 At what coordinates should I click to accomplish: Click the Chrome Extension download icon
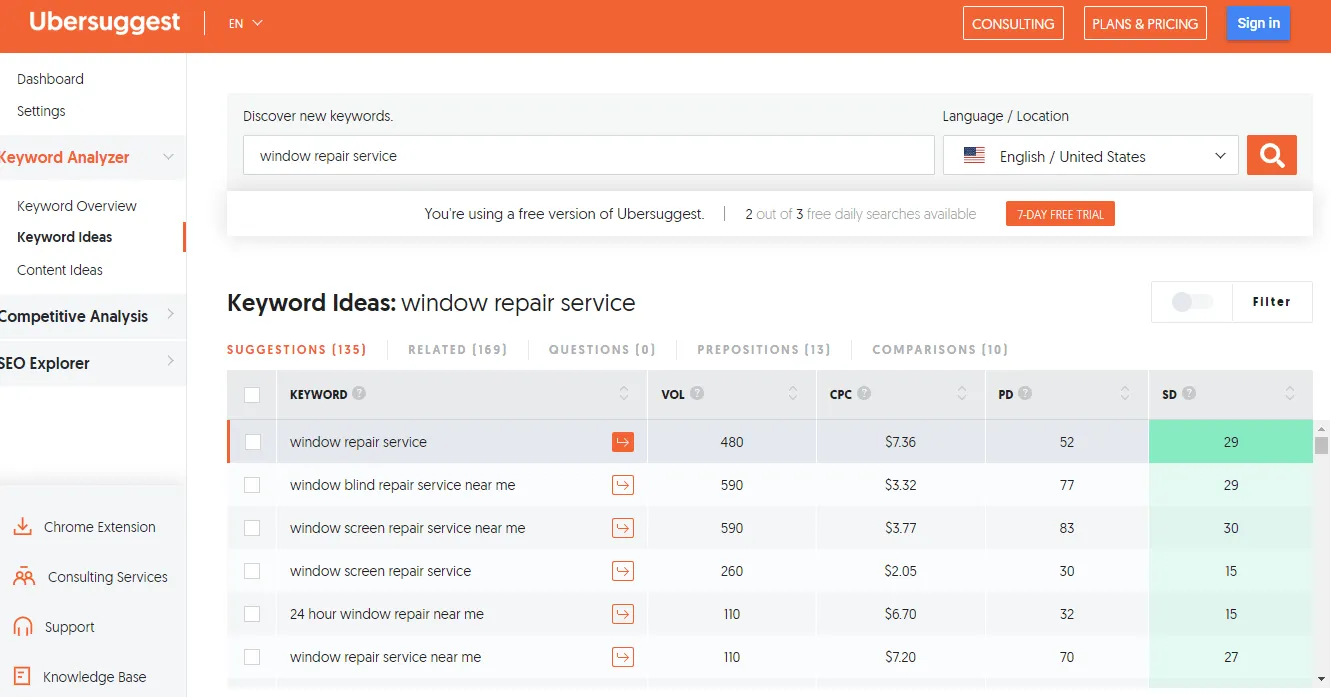click(x=23, y=527)
